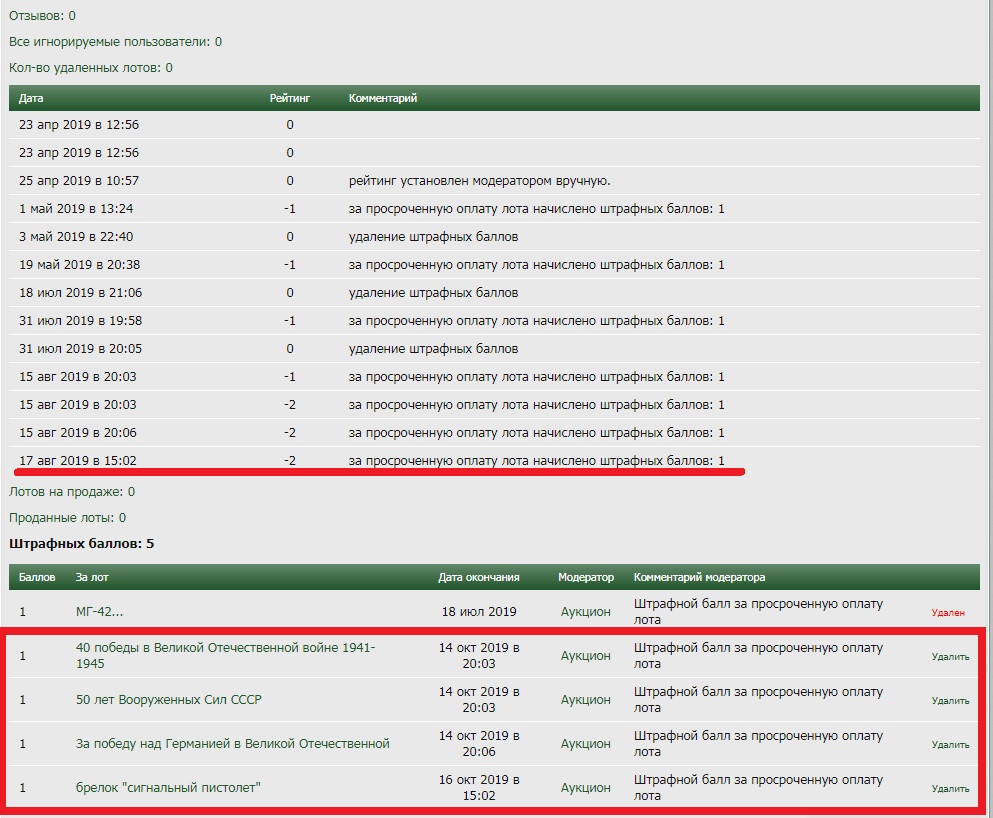Click the "За лот" column header

pyautogui.click(x=90, y=578)
